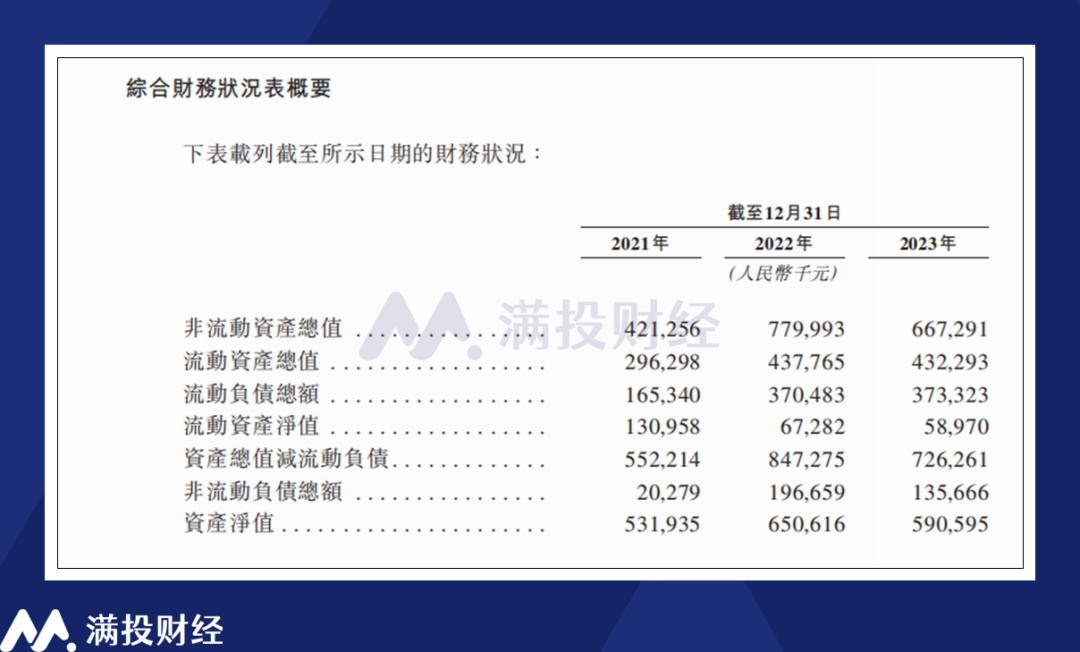1080x652 pixels.
Task: Click the row label 資產總值減流動負債
Action: point(287,459)
